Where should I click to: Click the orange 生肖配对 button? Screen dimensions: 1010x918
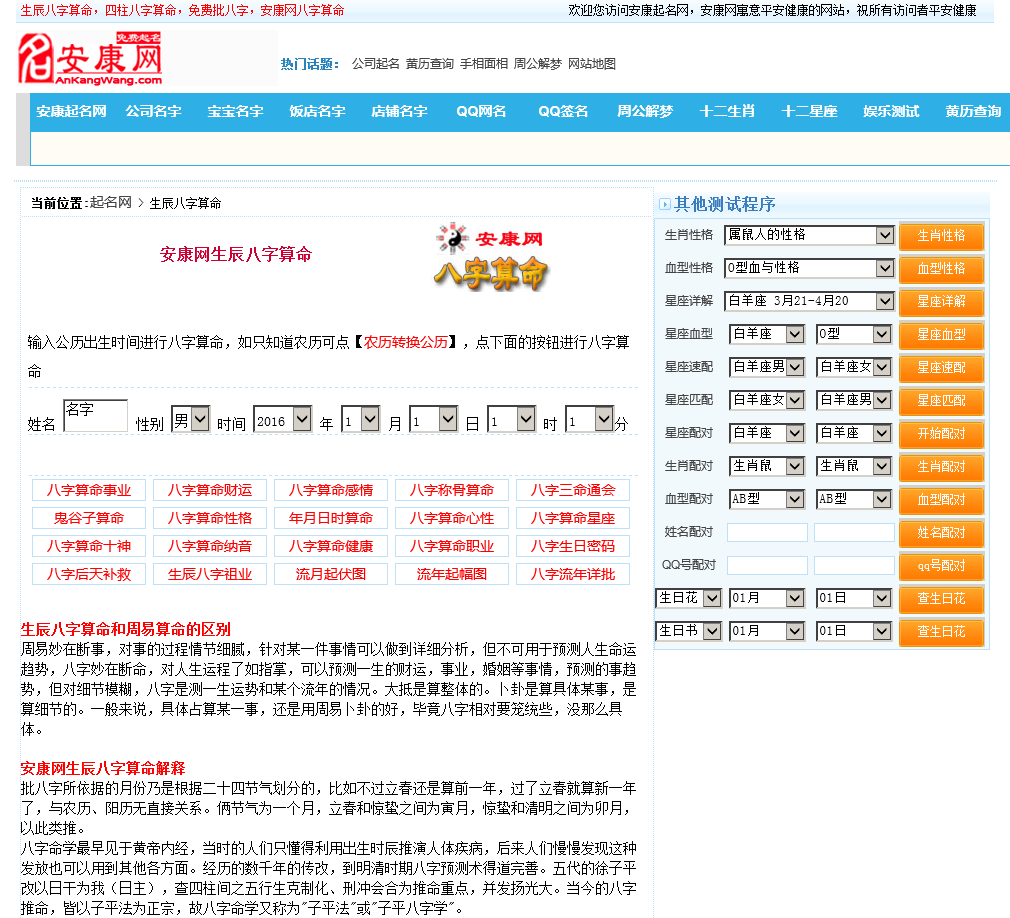point(942,467)
